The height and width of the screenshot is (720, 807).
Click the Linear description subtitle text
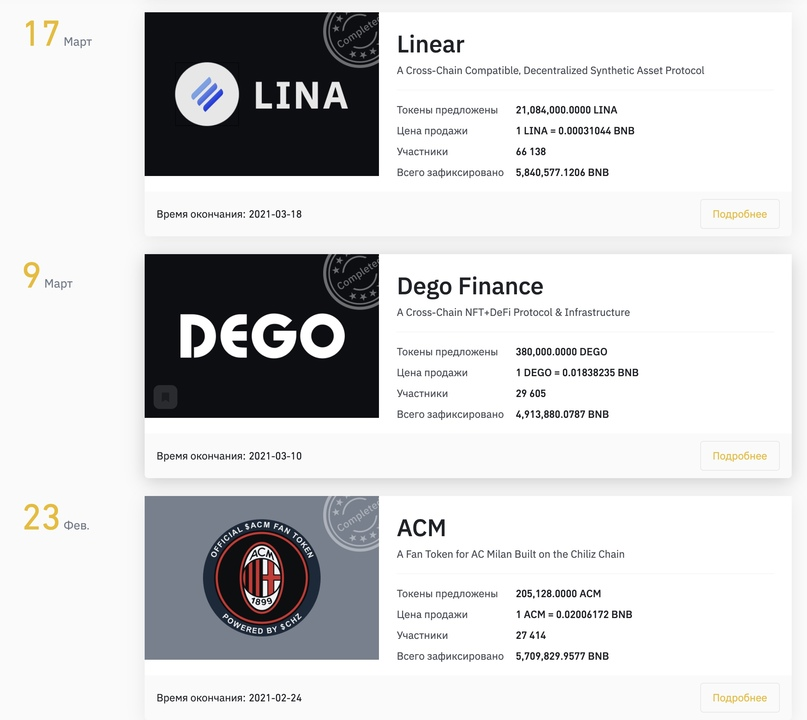[550, 71]
